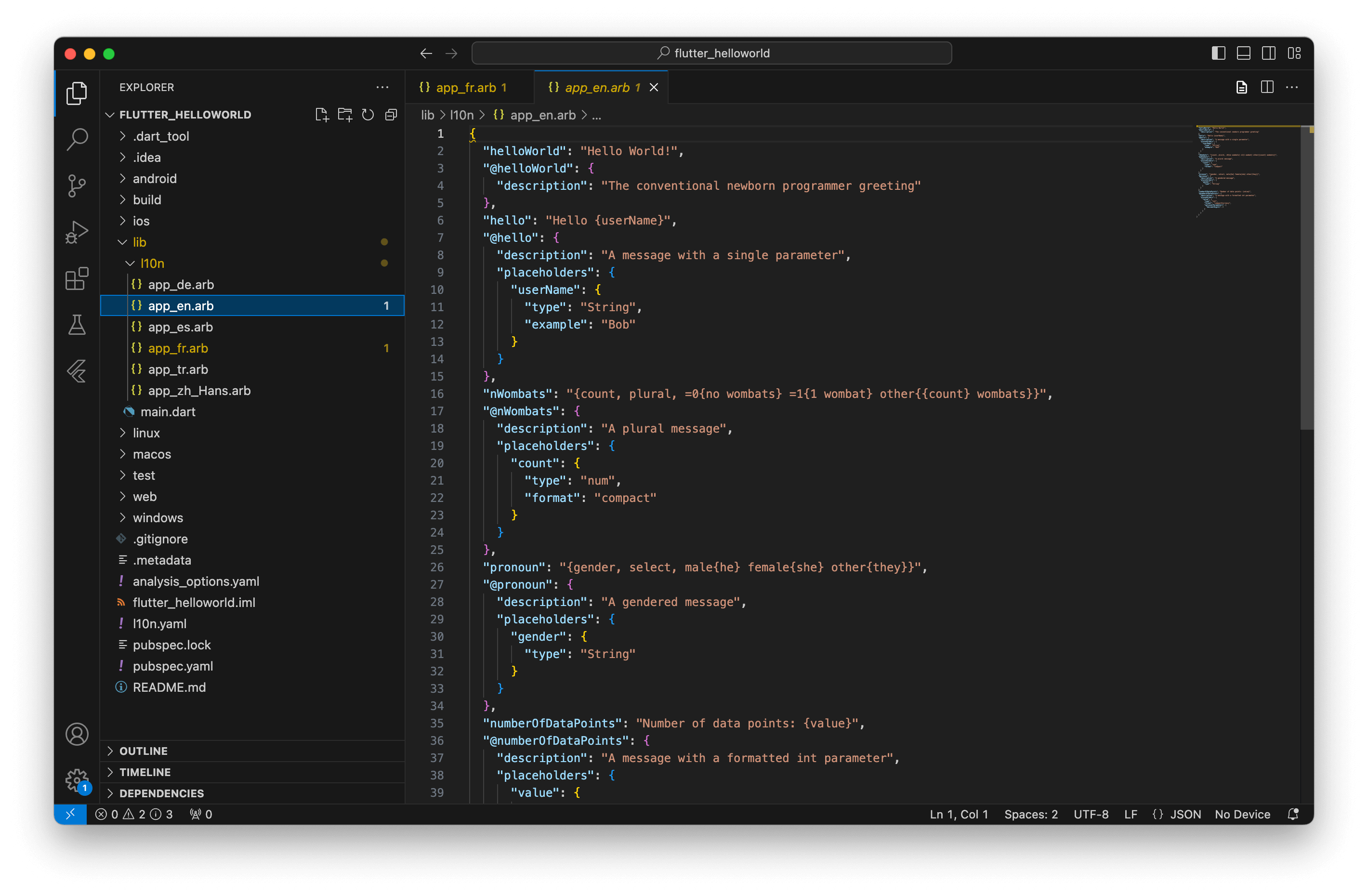Viewport: 1368px width, 896px height.
Task: Go forward using navigation arrow
Action: coord(451,53)
